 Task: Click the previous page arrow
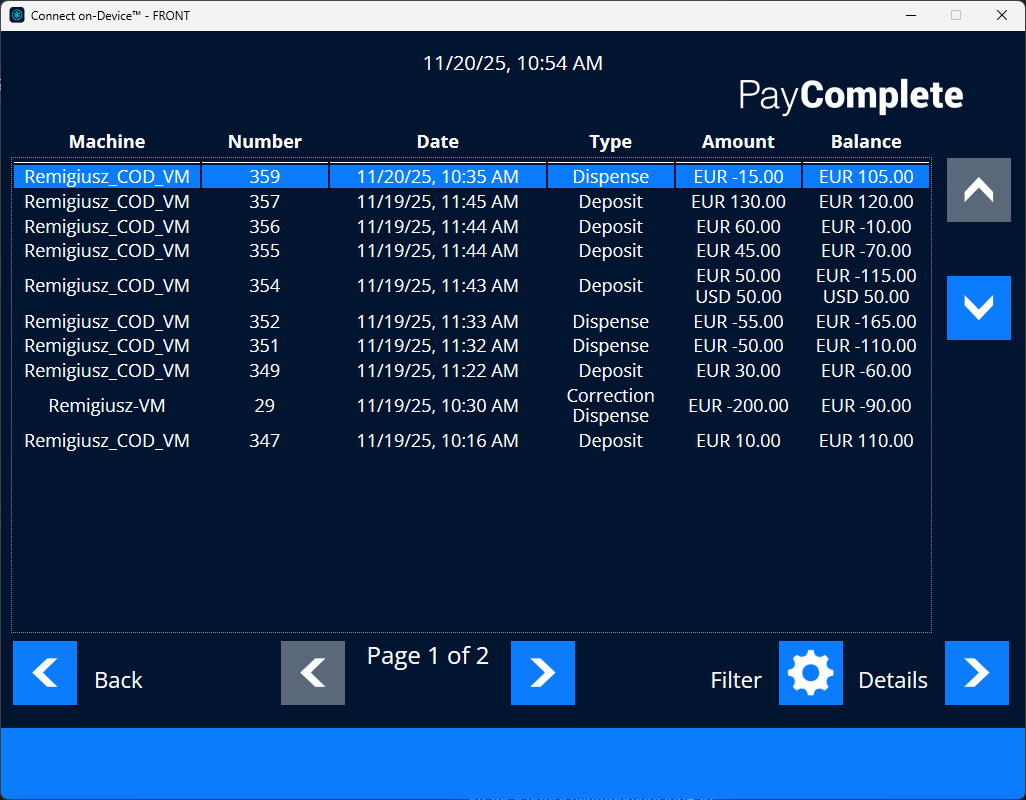pyautogui.click(x=313, y=673)
